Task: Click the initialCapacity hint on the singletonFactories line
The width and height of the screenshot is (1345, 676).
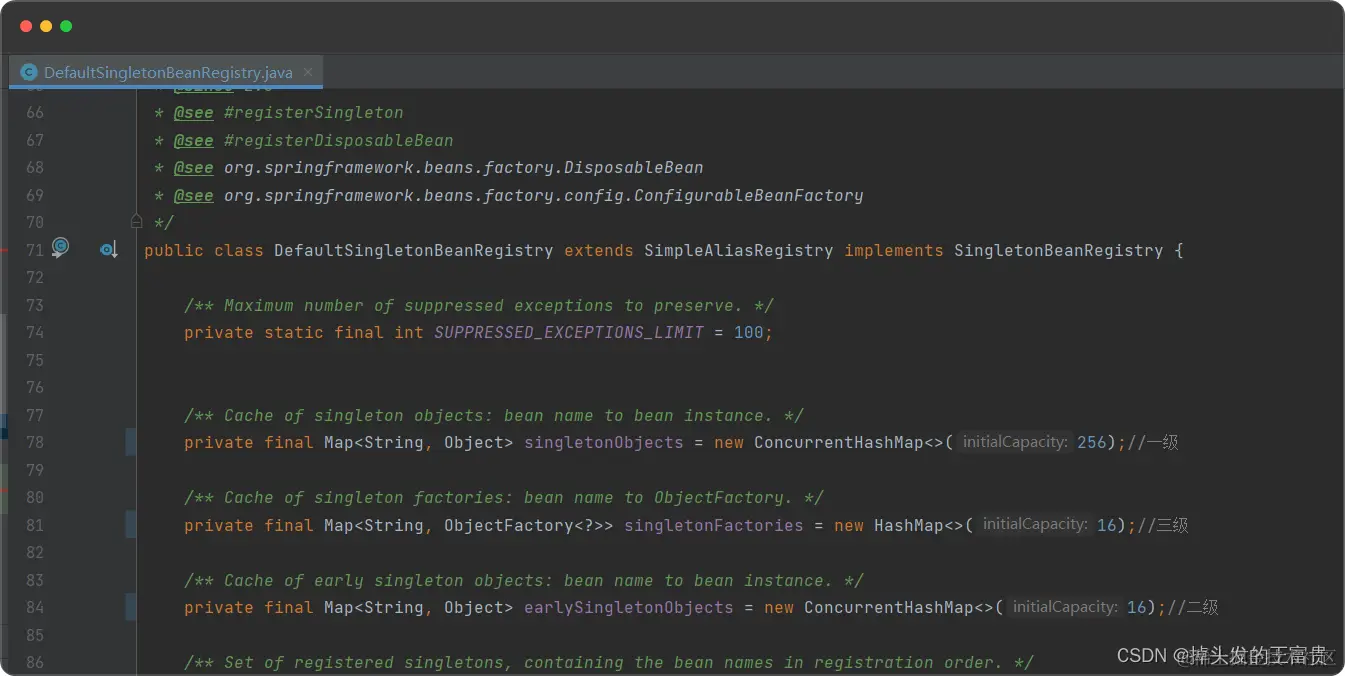Action: [1035, 525]
